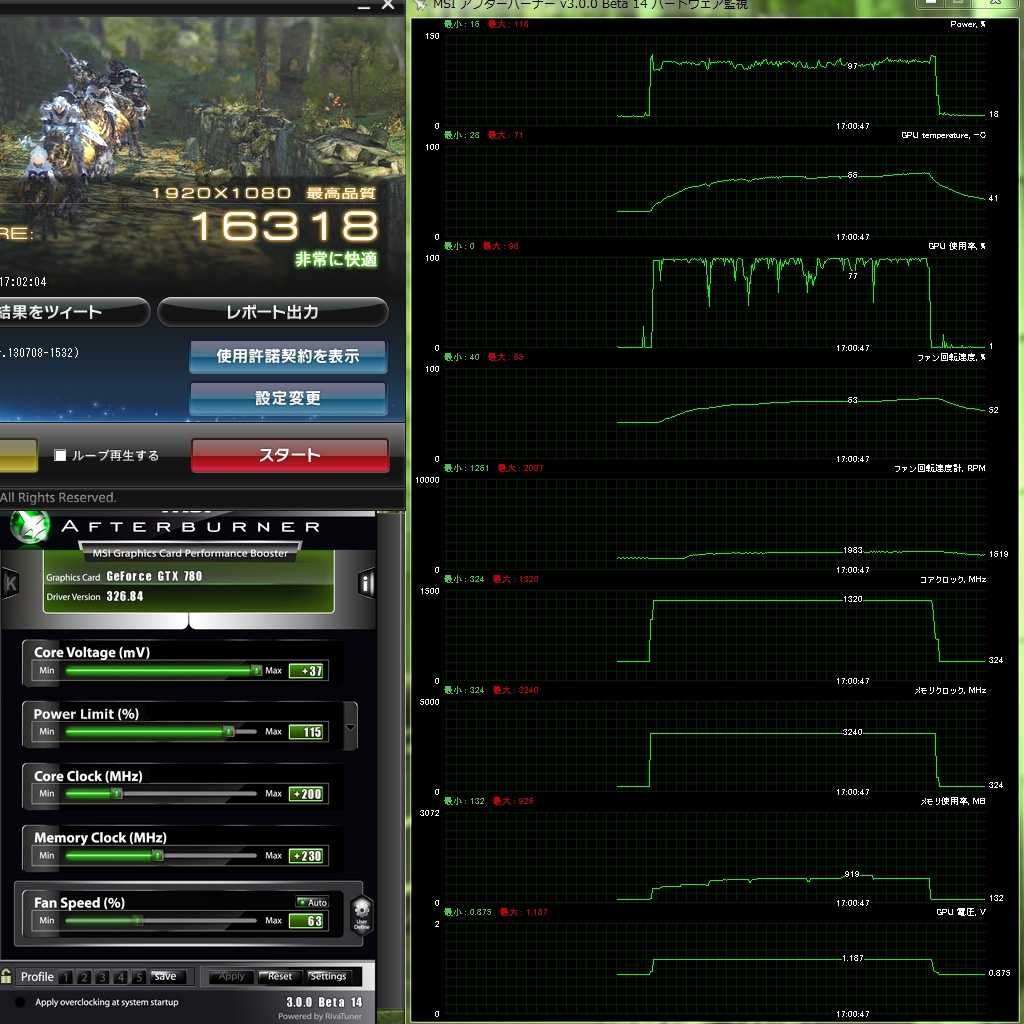
Task: Toggle the User Define fan button
Action: click(361, 914)
